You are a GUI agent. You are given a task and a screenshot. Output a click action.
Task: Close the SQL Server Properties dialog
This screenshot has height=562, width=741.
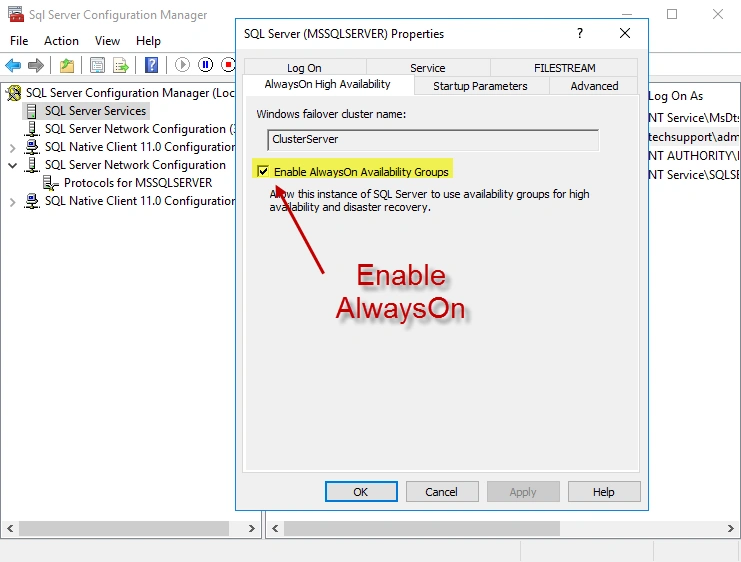[x=625, y=33]
